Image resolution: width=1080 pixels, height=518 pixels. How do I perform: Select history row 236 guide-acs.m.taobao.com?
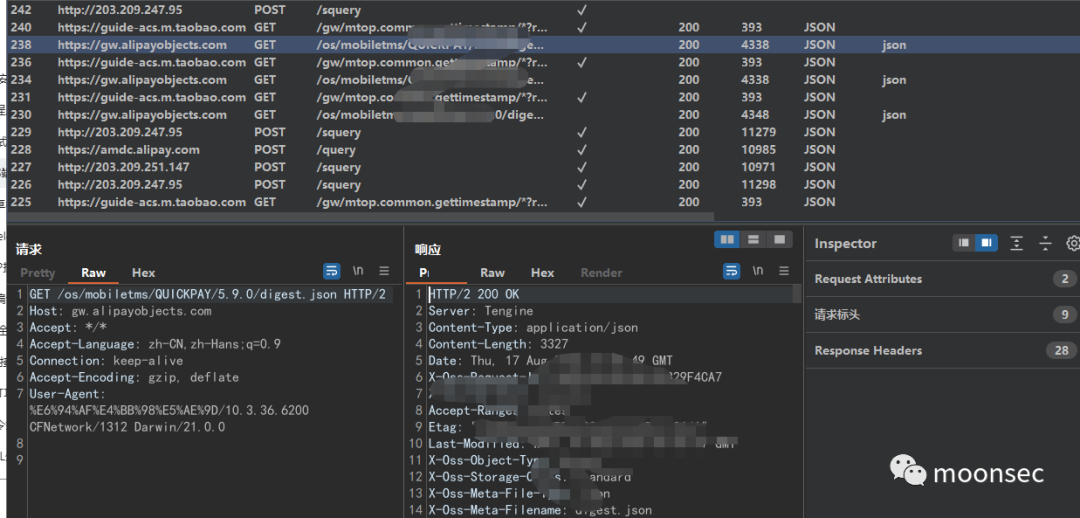[543, 62]
